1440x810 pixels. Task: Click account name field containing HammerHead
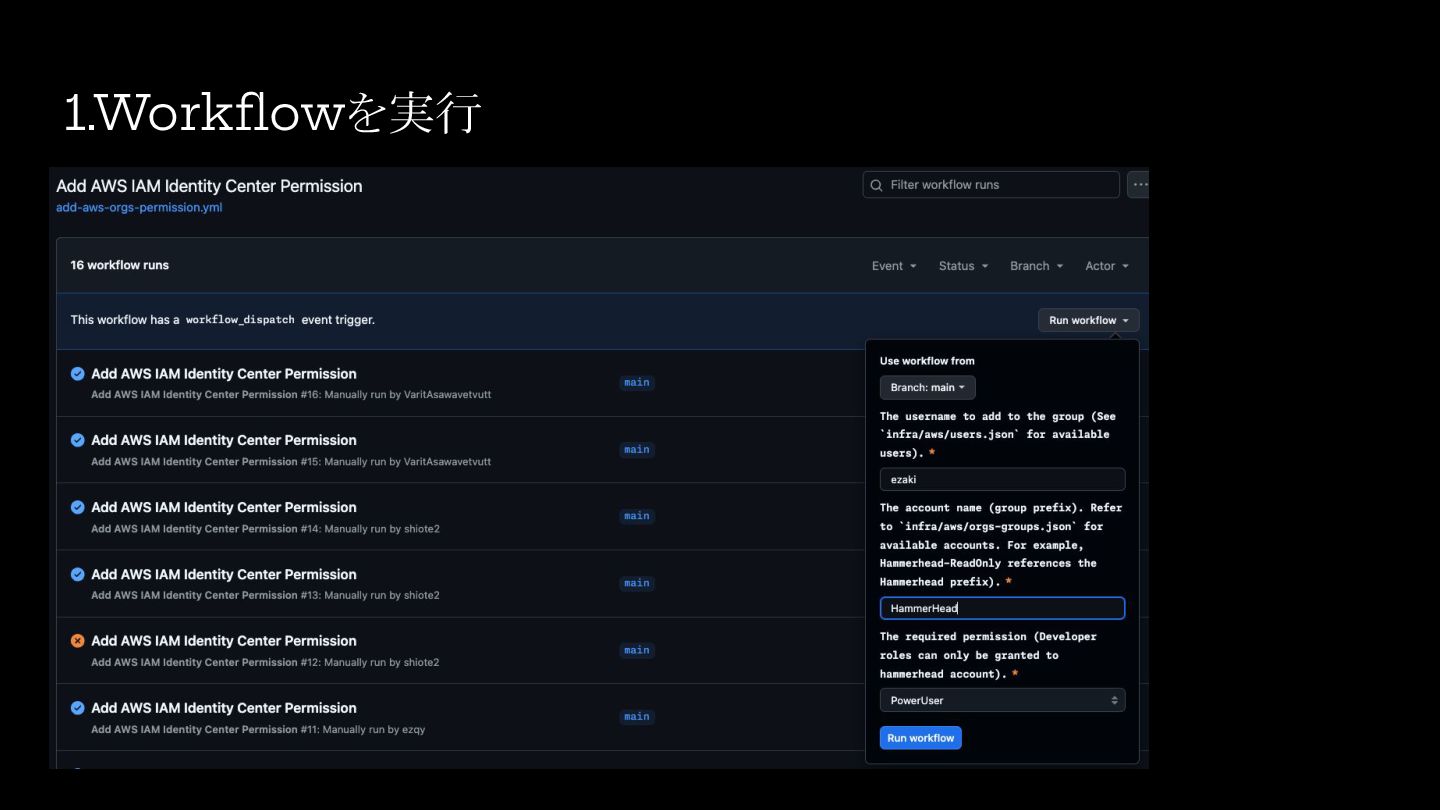click(x=1002, y=608)
